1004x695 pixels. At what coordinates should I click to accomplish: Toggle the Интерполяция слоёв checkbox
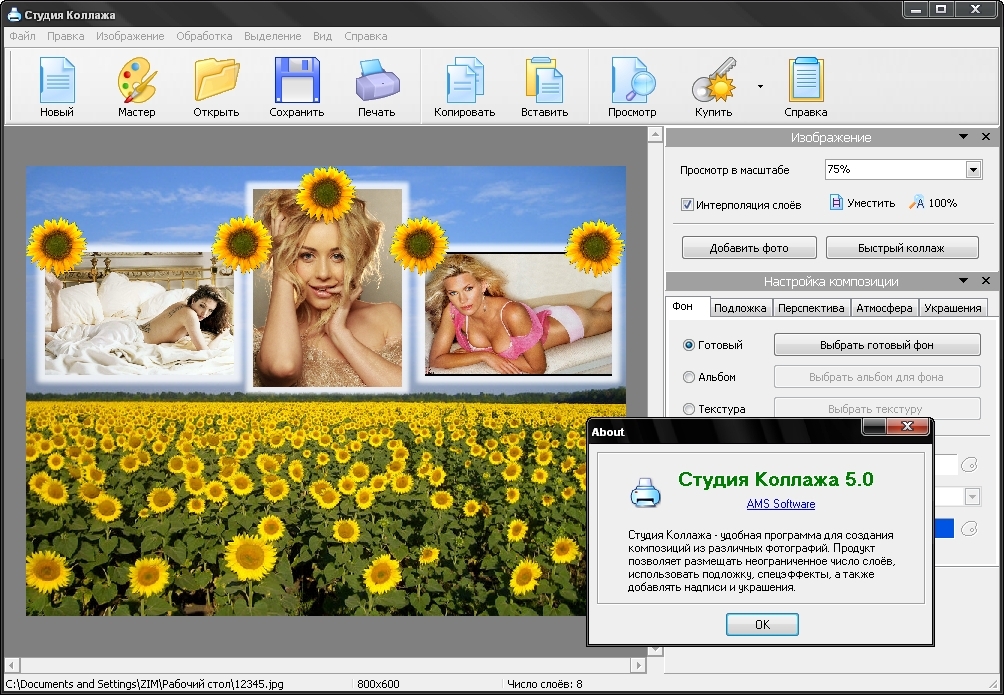[x=688, y=205]
